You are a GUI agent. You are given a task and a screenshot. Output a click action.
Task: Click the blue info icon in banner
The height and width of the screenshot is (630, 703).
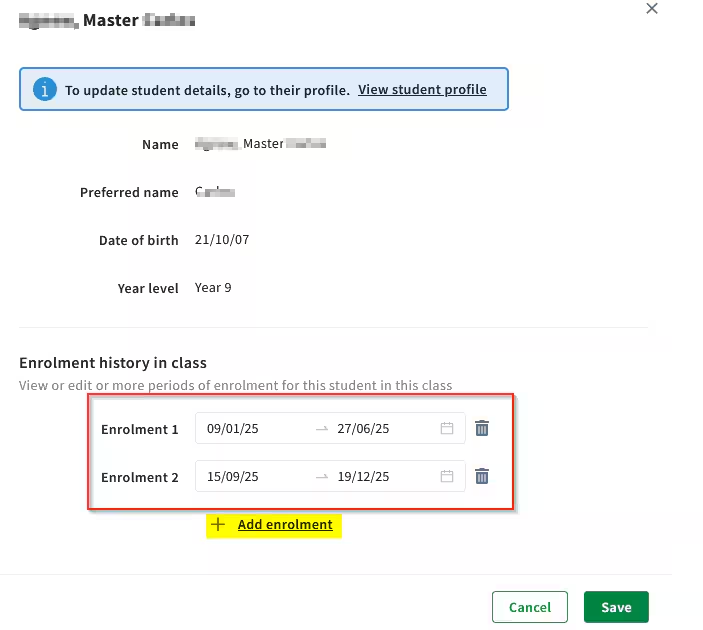[x=44, y=89]
